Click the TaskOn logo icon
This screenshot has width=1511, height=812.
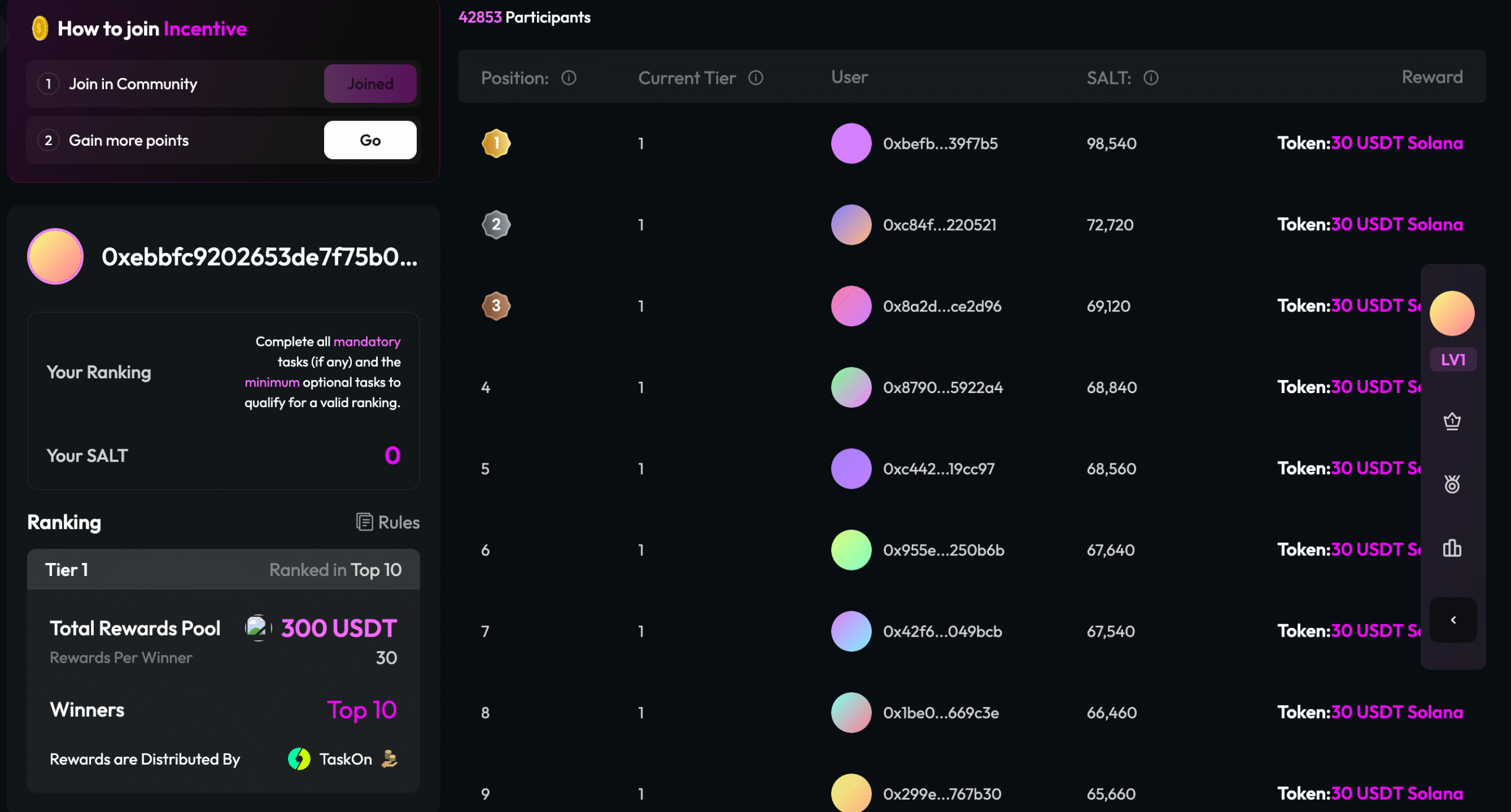coord(299,759)
